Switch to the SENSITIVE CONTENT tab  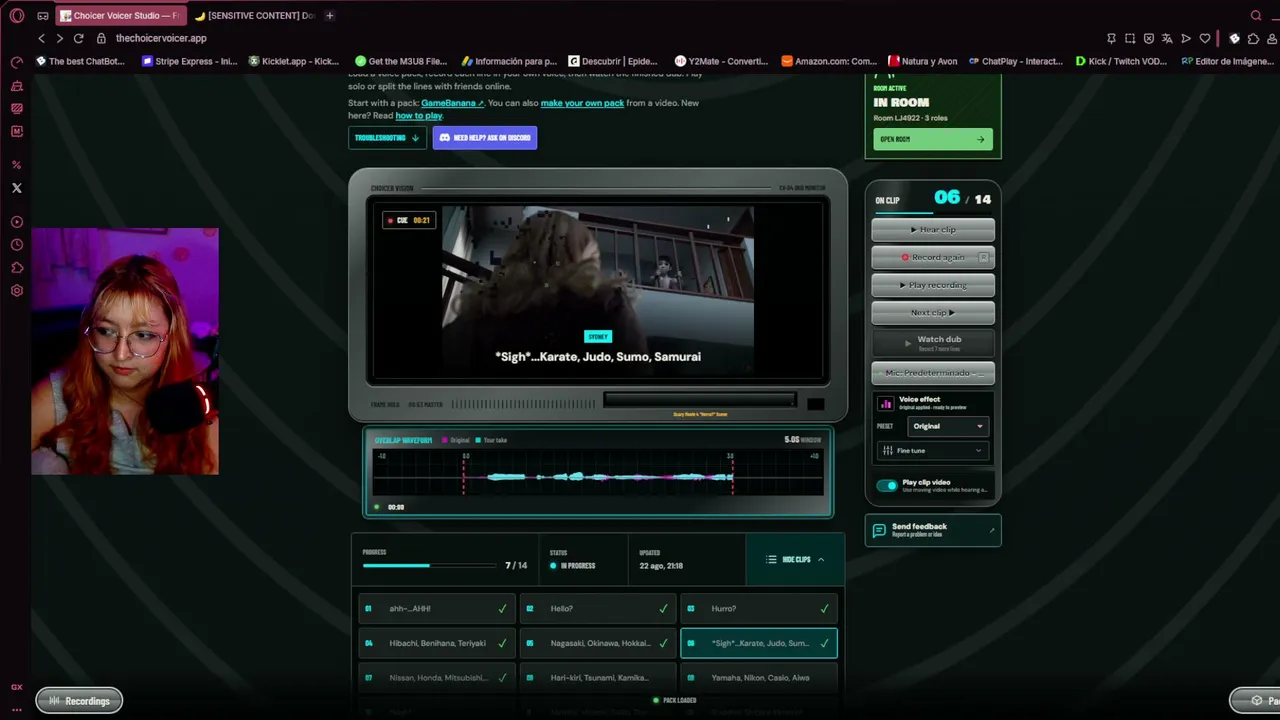click(x=255, y=15)
